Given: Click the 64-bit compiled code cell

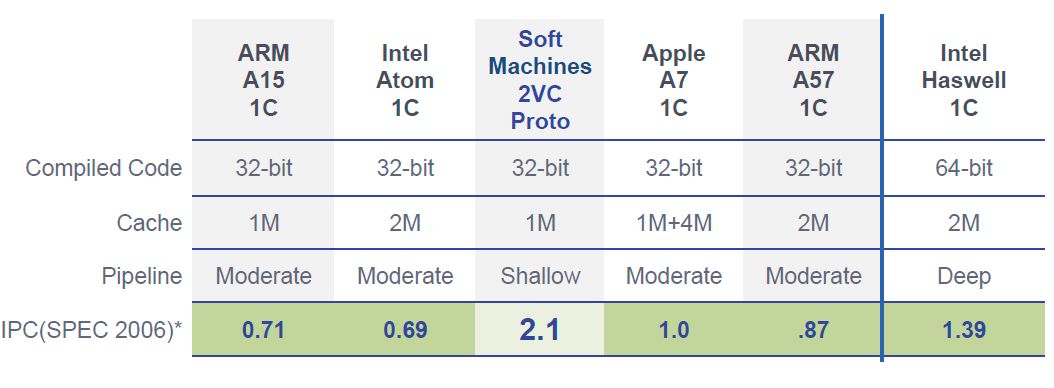Looking at the screenshot, I should [964, 168].
